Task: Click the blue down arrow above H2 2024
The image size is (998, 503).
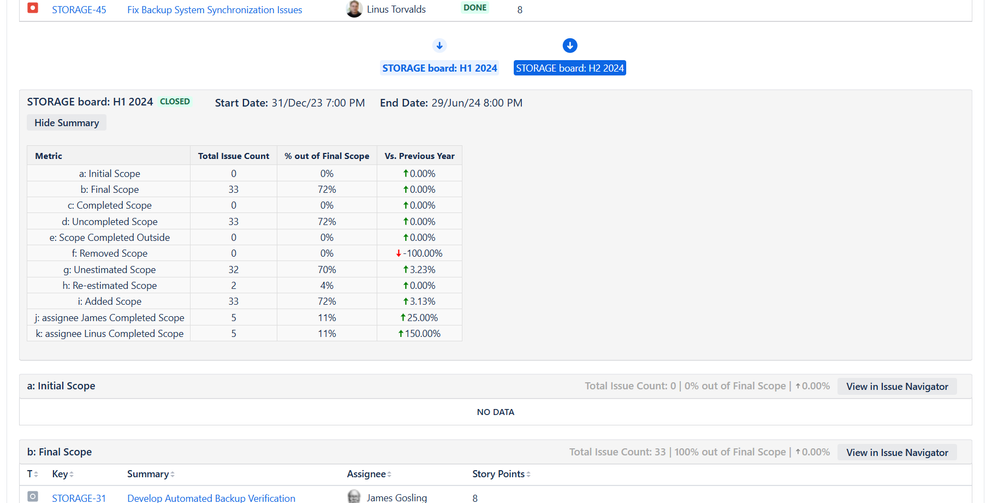Action: (570, 46)
